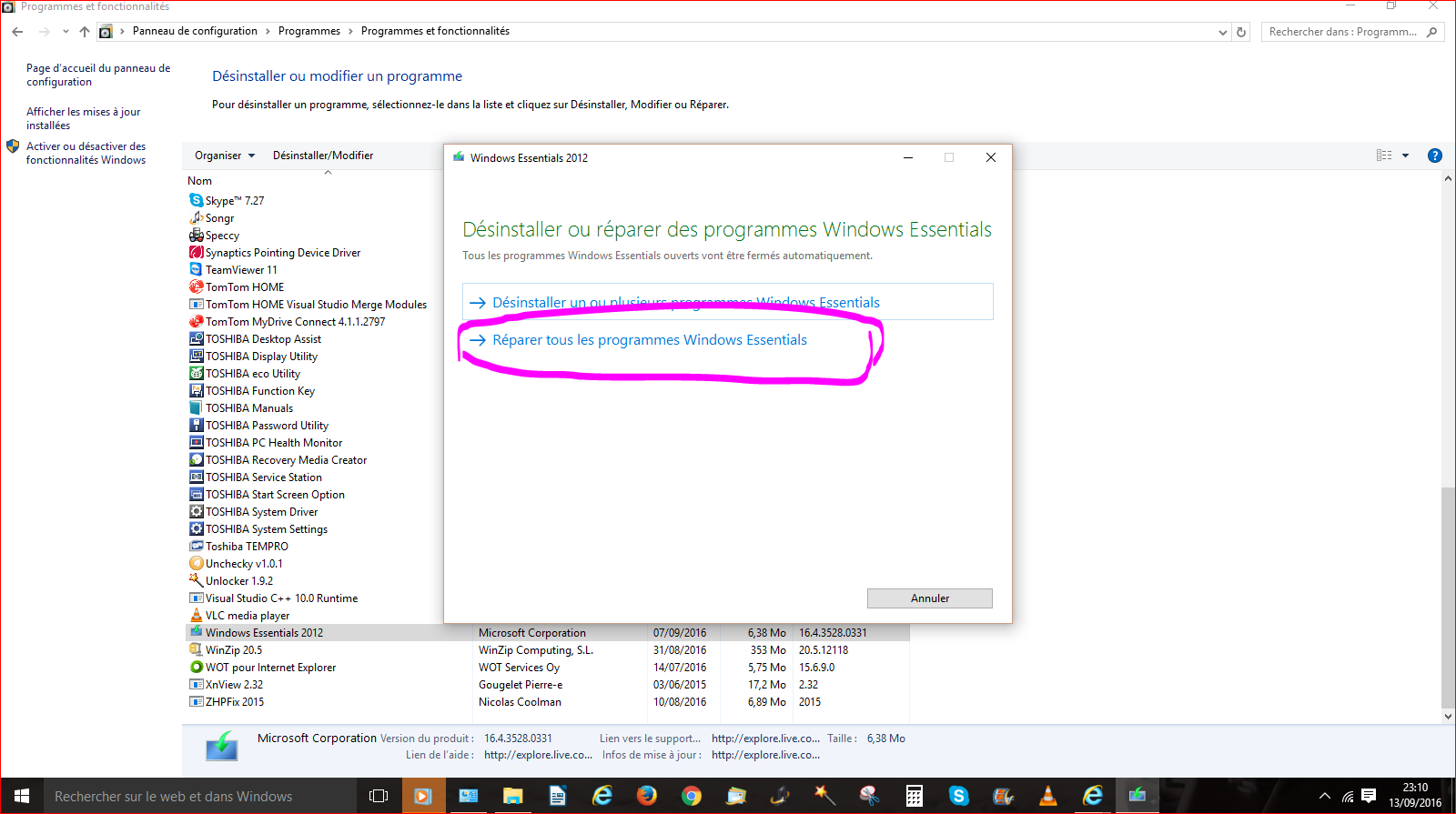This screenshot has width=1456, height=814.
Task: Go back with the back arrow
Action: pyautogui.click(x=17, y=32)
